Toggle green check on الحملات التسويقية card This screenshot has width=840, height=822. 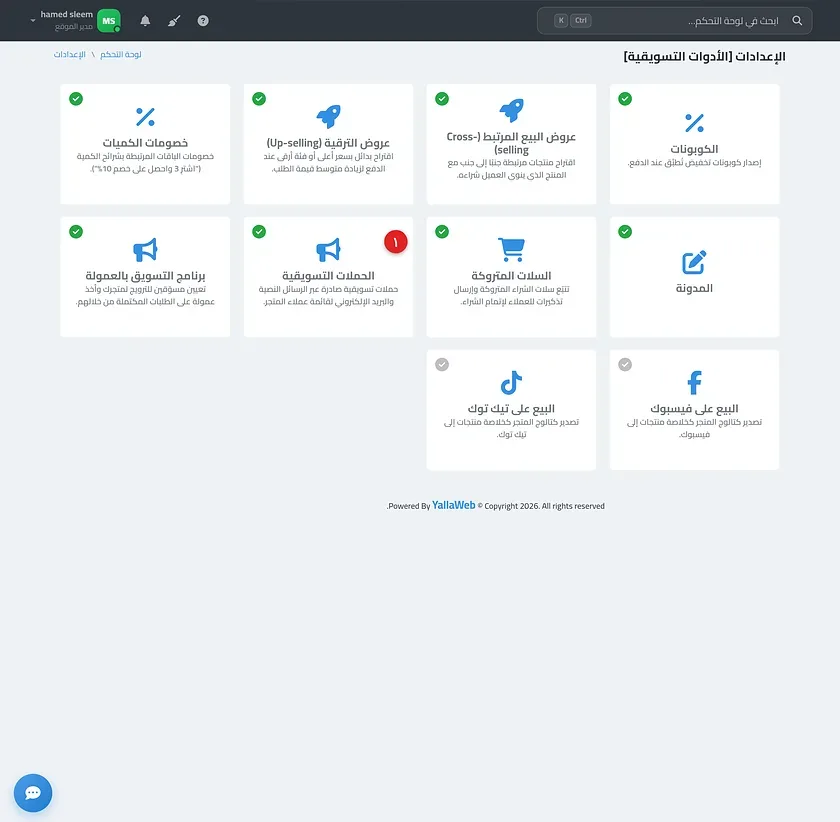(259, 231)
